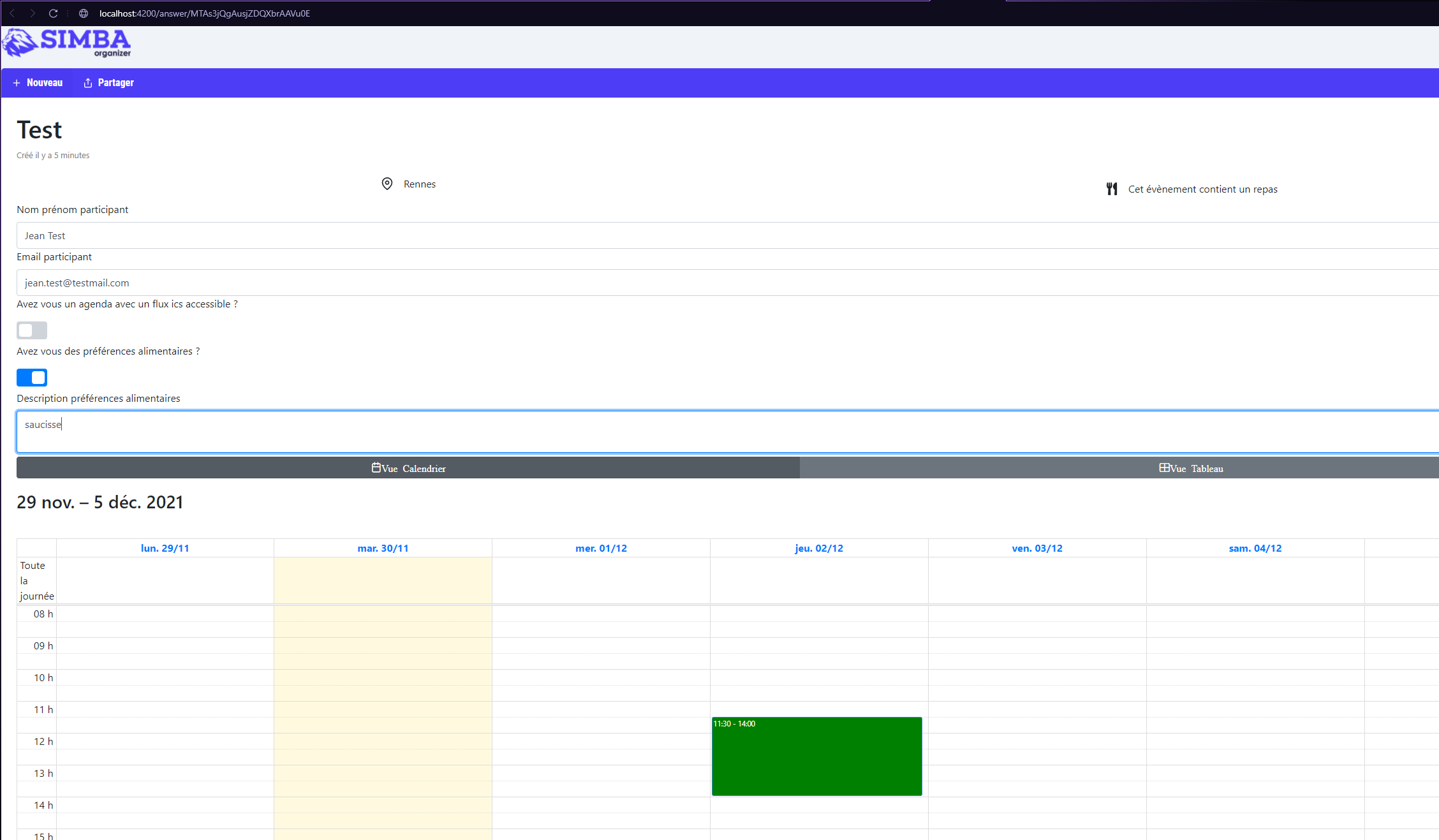The image size is (1439, 840).
Task: Switch to Vue Tableau tab
Action: pos(1190,468)
